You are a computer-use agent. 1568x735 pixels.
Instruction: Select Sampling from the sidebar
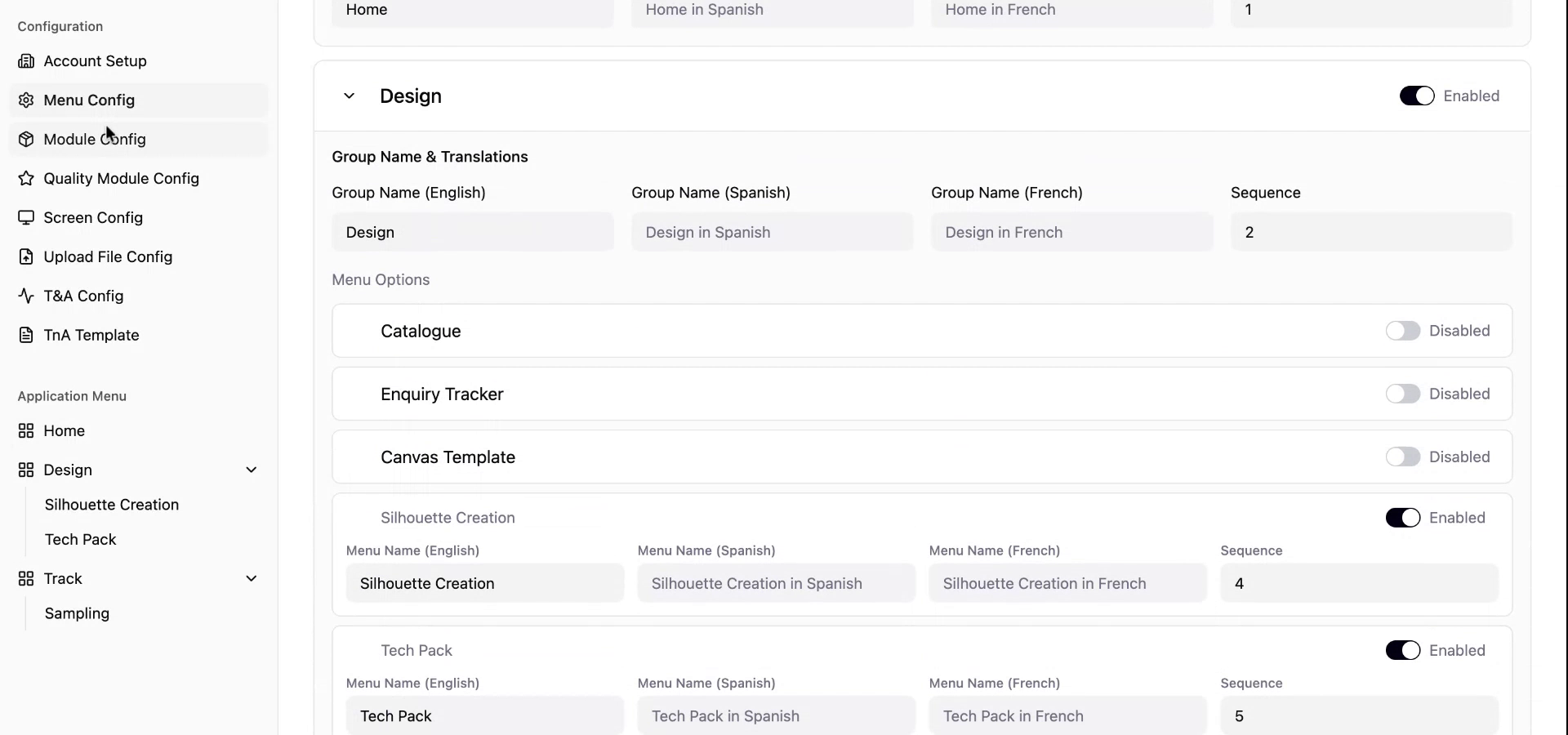[77, 613]
